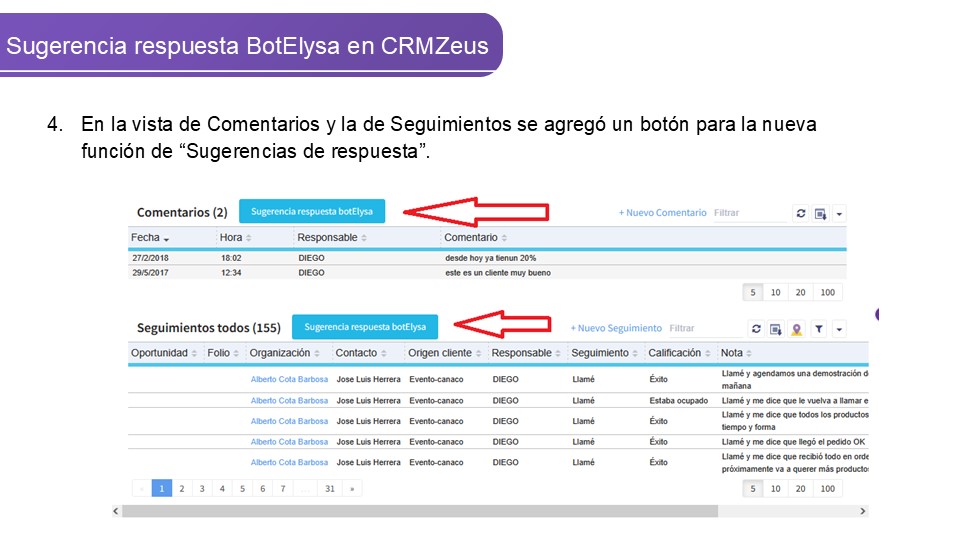
Task: Go to next page with » arrow
Action: coord(350,489)
